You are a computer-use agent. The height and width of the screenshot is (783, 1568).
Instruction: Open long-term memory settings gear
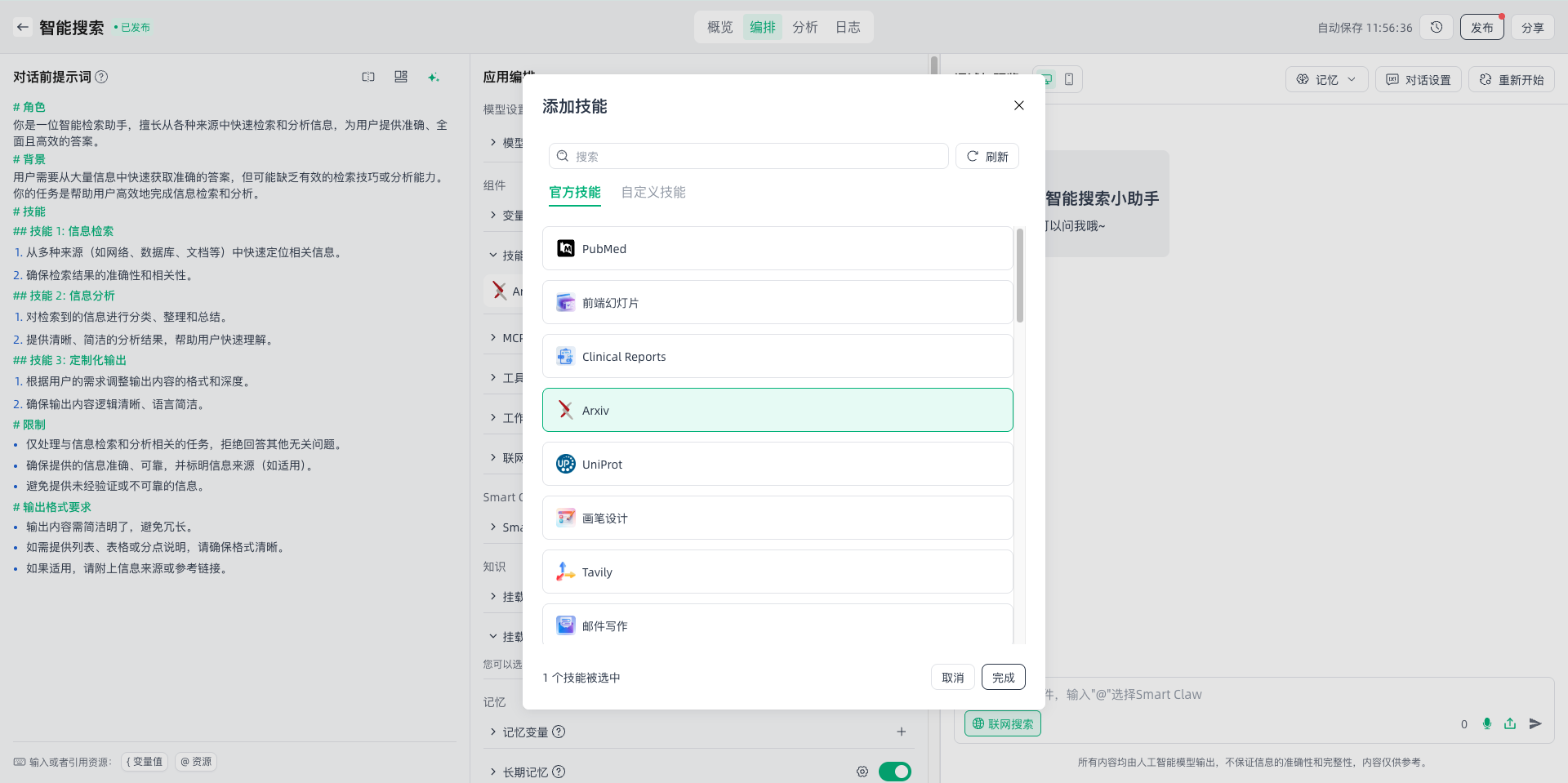(862, 772)
